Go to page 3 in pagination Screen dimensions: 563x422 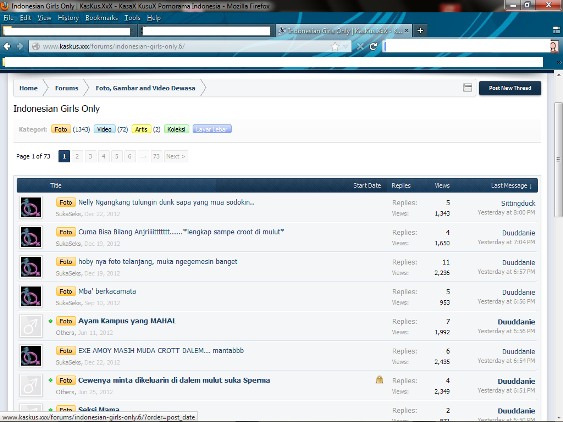(90, 156)
